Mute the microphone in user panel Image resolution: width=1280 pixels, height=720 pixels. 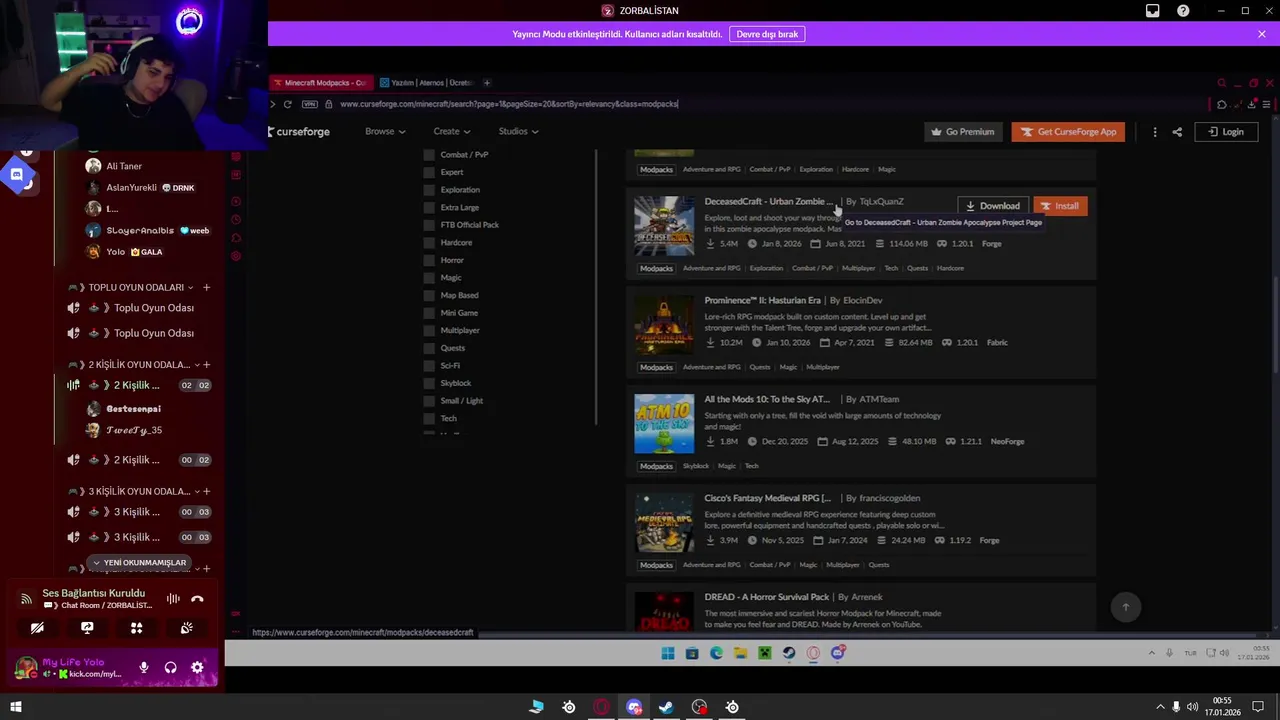tap(144, 668)
